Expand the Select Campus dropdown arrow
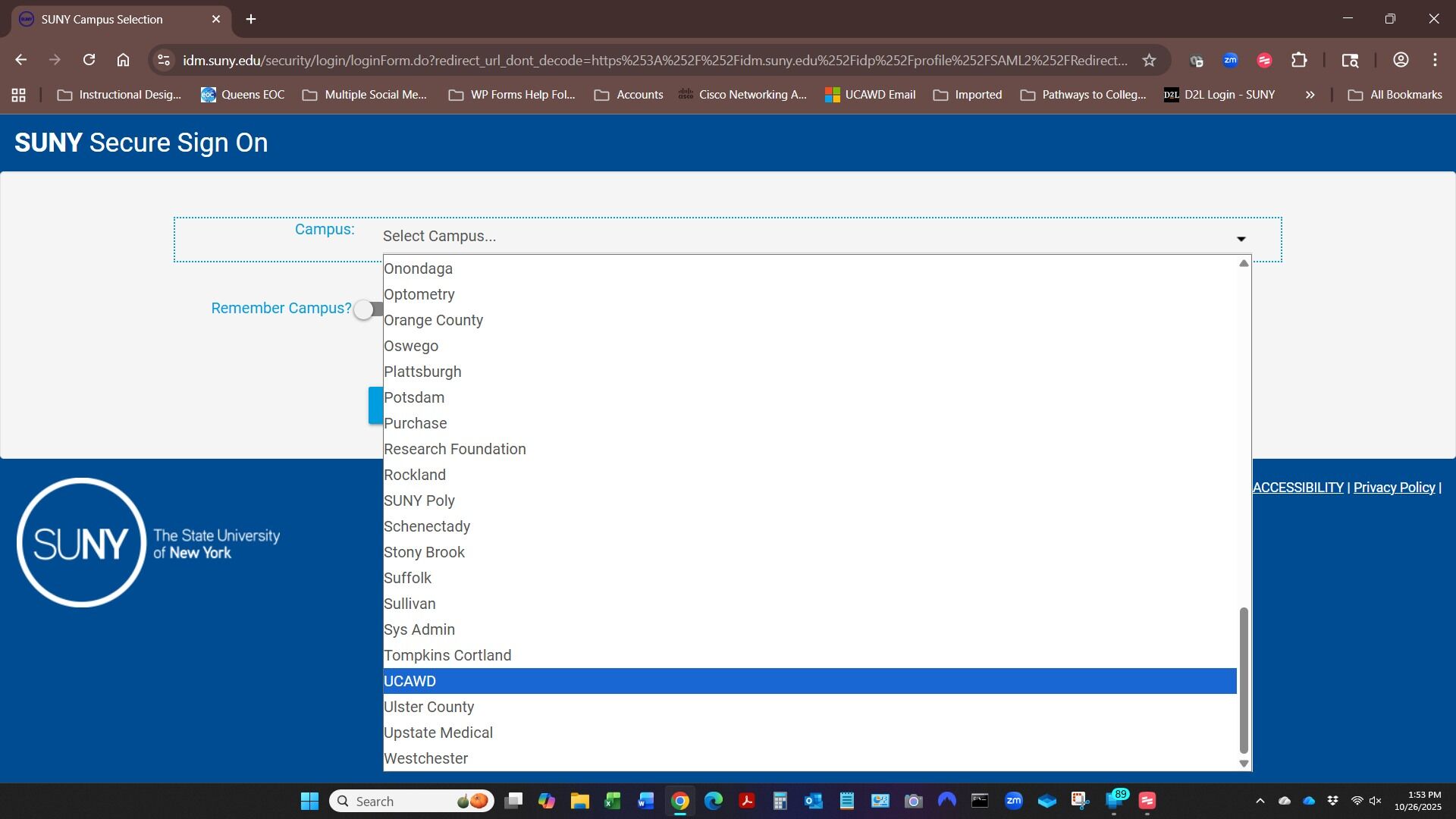Screen dimensions: 1456x819 1241,239
